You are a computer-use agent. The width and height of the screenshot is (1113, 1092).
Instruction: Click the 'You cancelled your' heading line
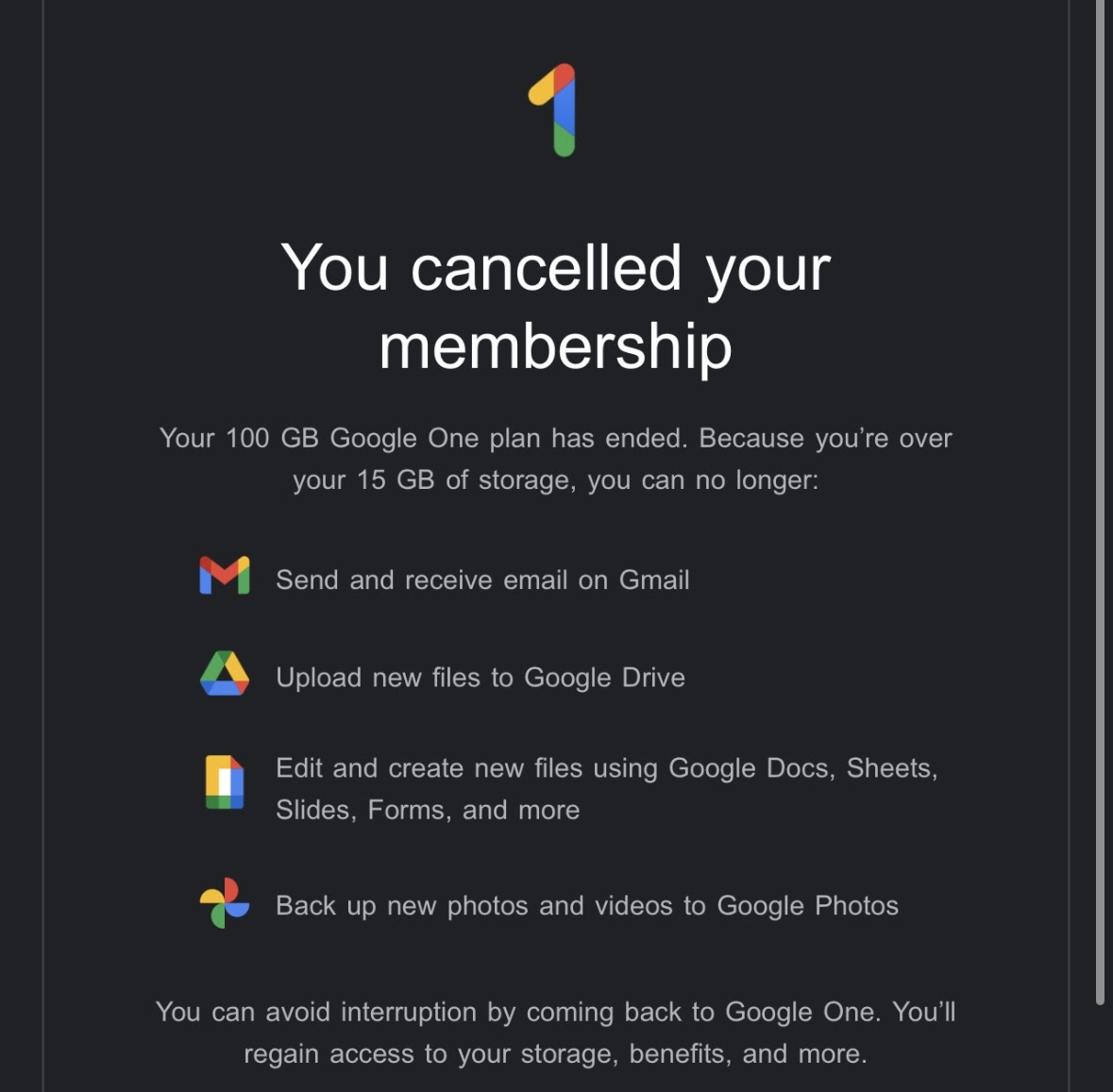(555, 268)
